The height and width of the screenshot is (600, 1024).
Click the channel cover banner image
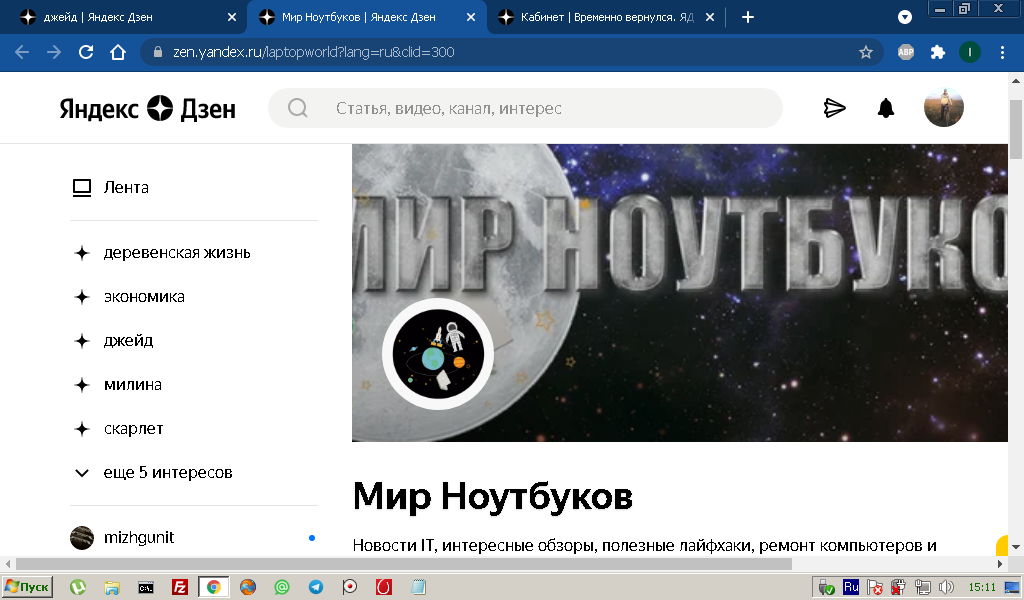pyautogui.click(x=680, y=292)
